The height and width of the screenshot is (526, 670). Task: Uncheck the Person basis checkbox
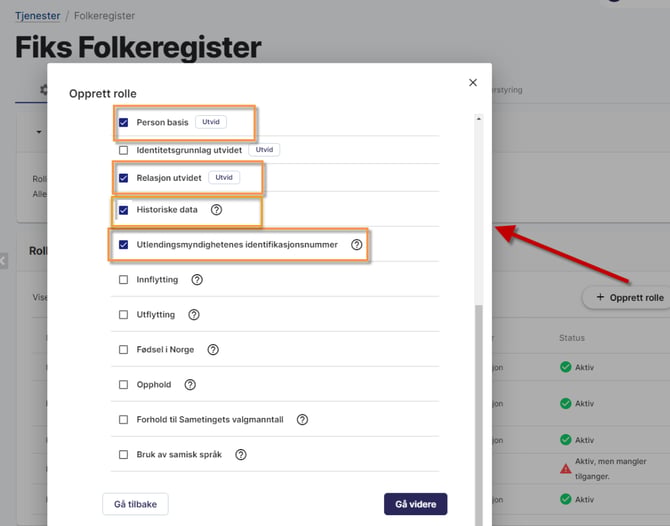[123, 123]
